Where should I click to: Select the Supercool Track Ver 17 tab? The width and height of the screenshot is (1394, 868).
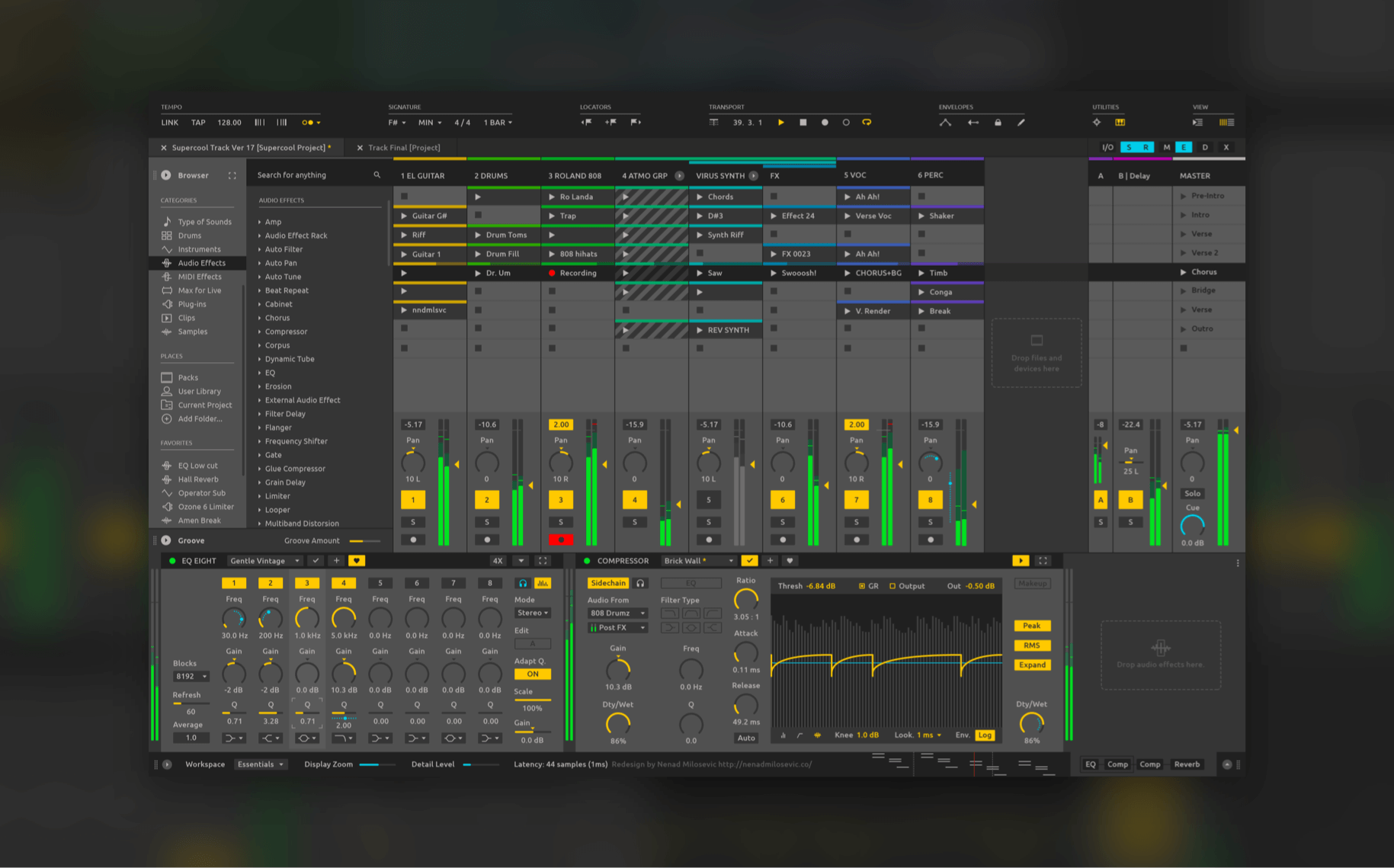tap(248, 147)
